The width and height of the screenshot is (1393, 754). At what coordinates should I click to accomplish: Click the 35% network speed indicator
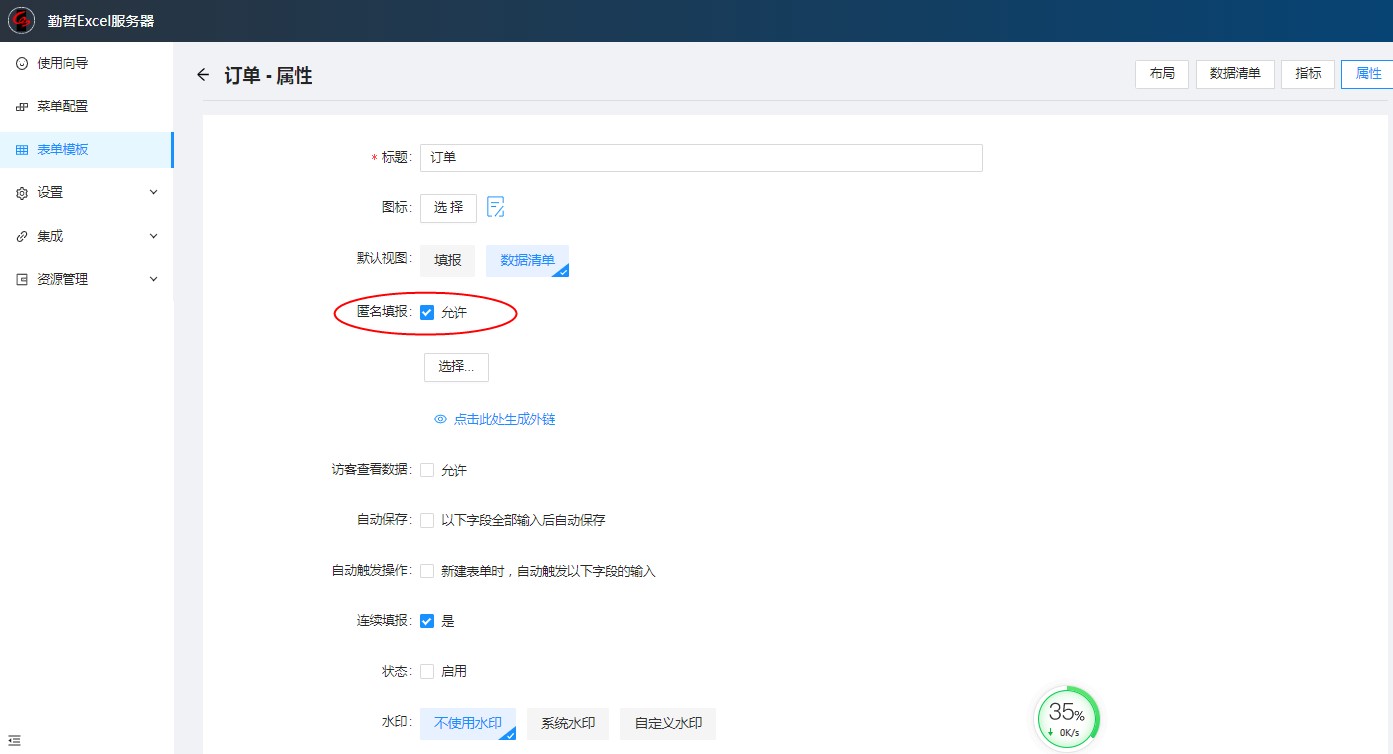coord(1067,716)
